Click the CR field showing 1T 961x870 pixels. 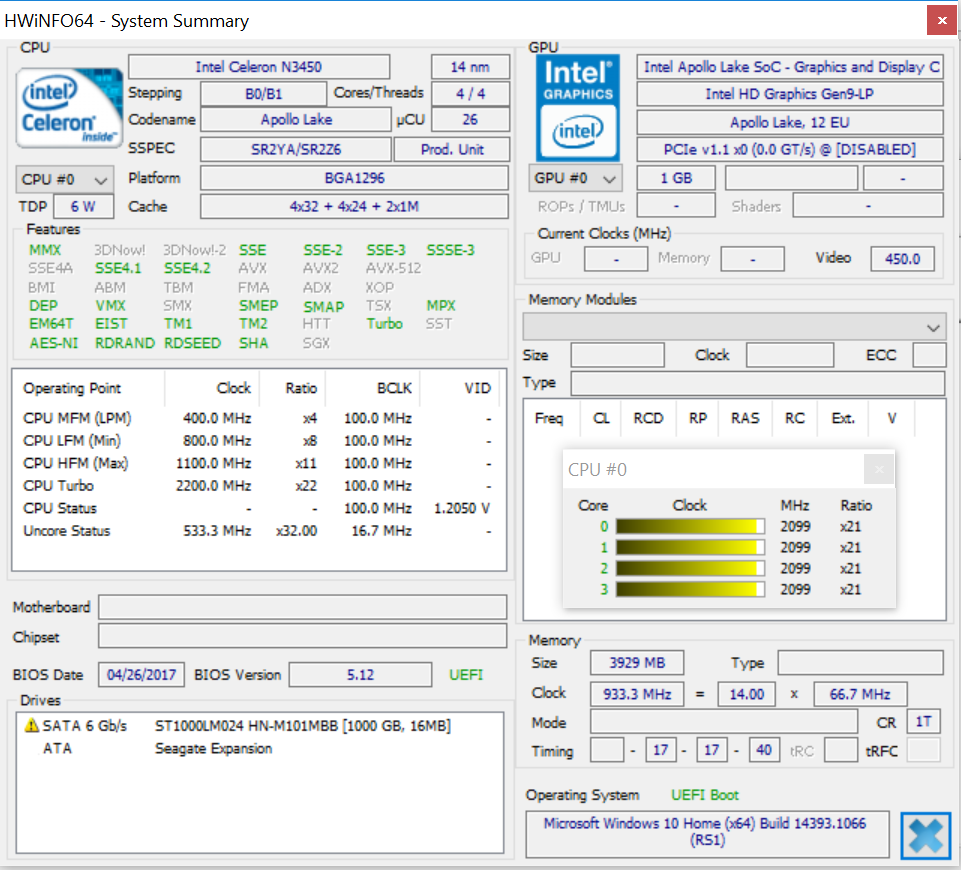coord(924,722)
